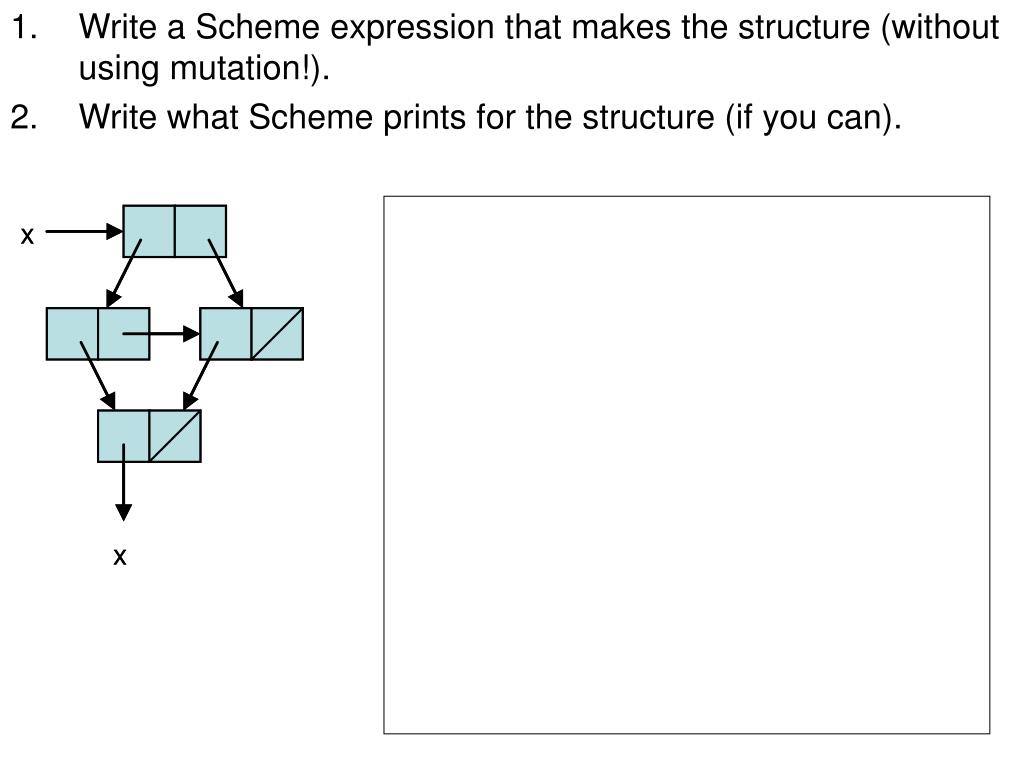
Task: Select the right cell of the top pair
Action: 200,231
